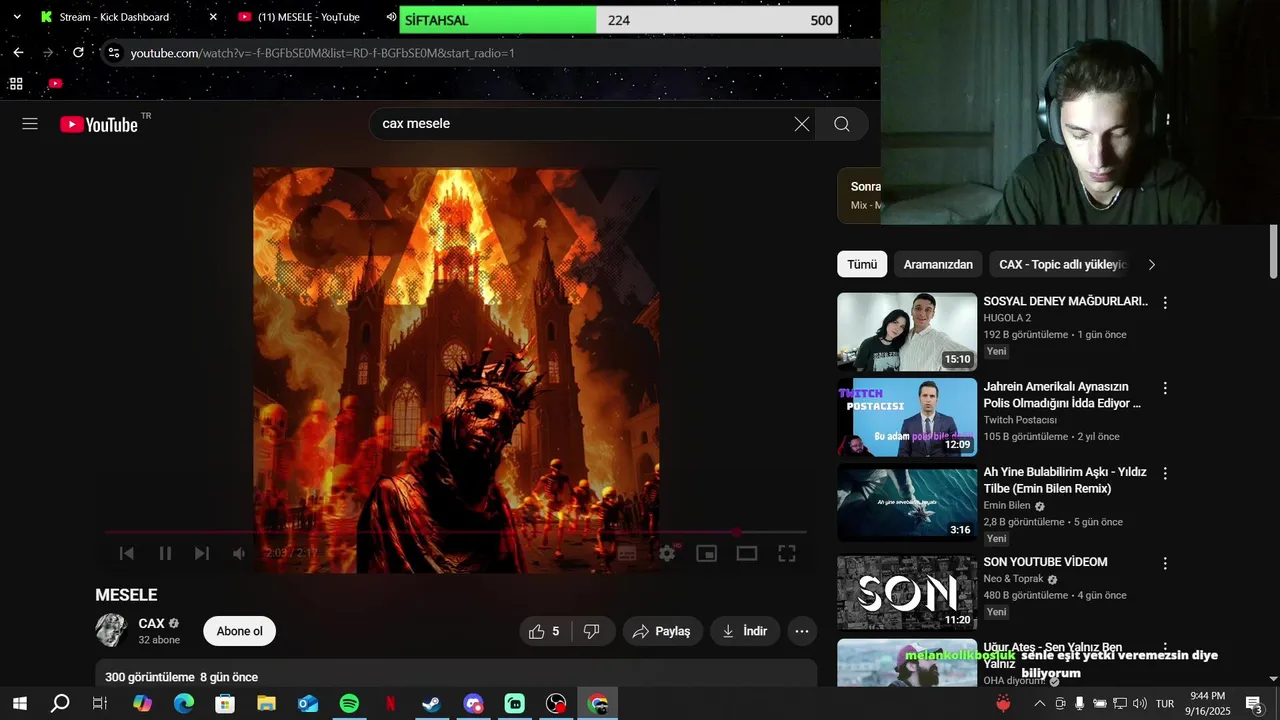Open Windows taskbar search

tap(60, 703)
